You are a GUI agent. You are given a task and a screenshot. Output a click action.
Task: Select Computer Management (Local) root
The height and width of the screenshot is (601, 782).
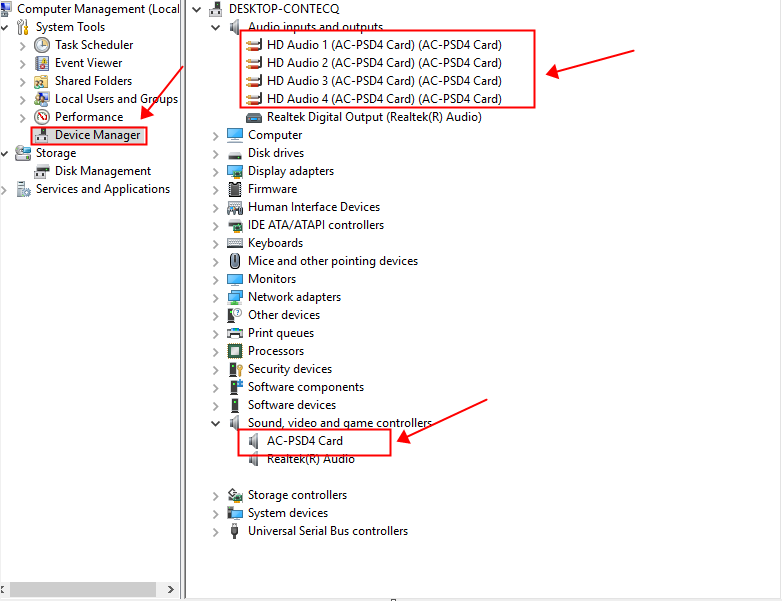(x=98, y=9)
